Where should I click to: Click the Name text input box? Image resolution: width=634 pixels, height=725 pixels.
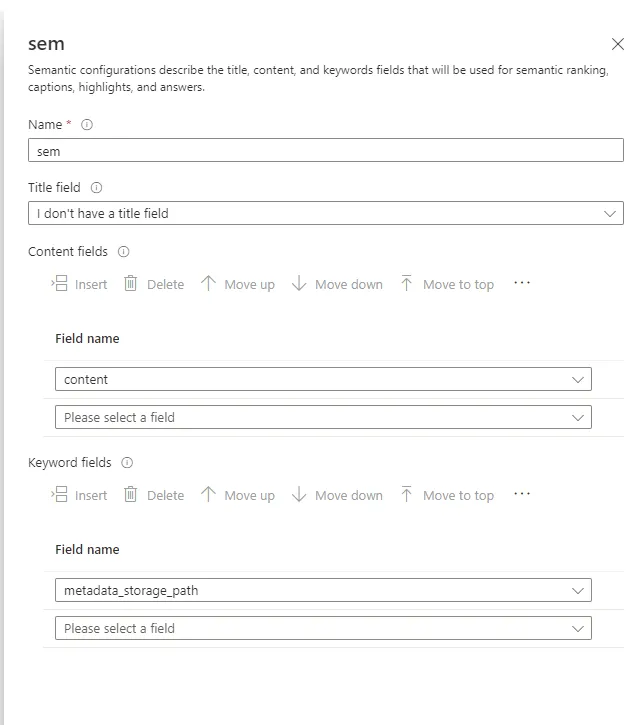click(x=325, y=151)
